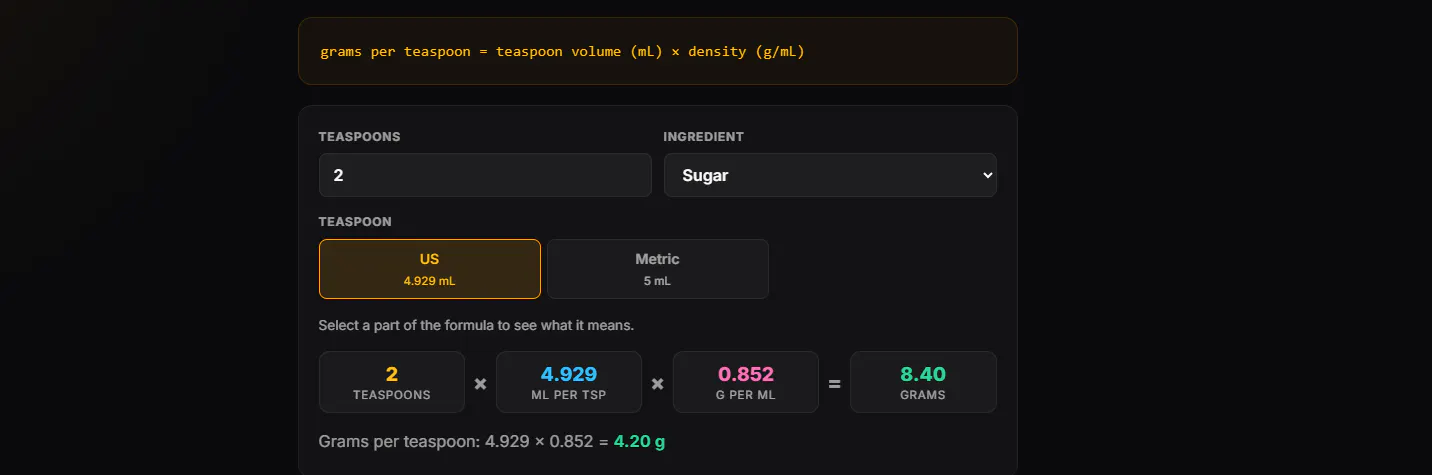Click the 'Select a part of the formula' hint
The width and height of the screenshot is (1432, 475).
coord(476,325)
